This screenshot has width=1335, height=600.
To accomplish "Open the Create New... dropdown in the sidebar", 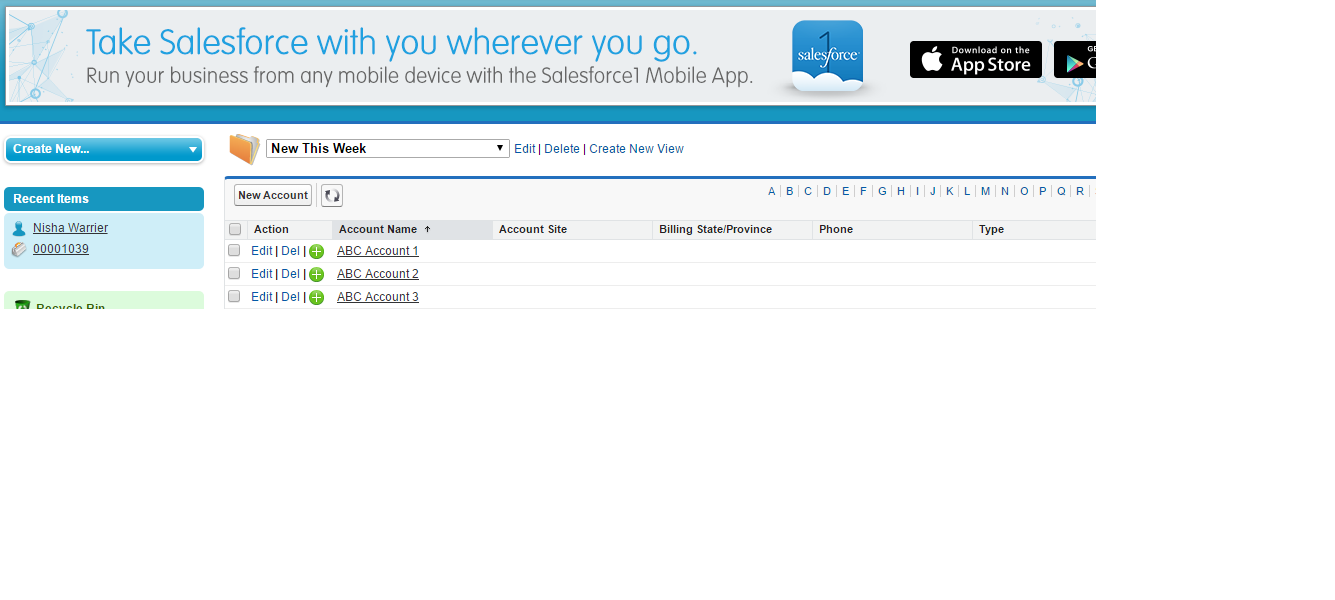I will point(104,148).
